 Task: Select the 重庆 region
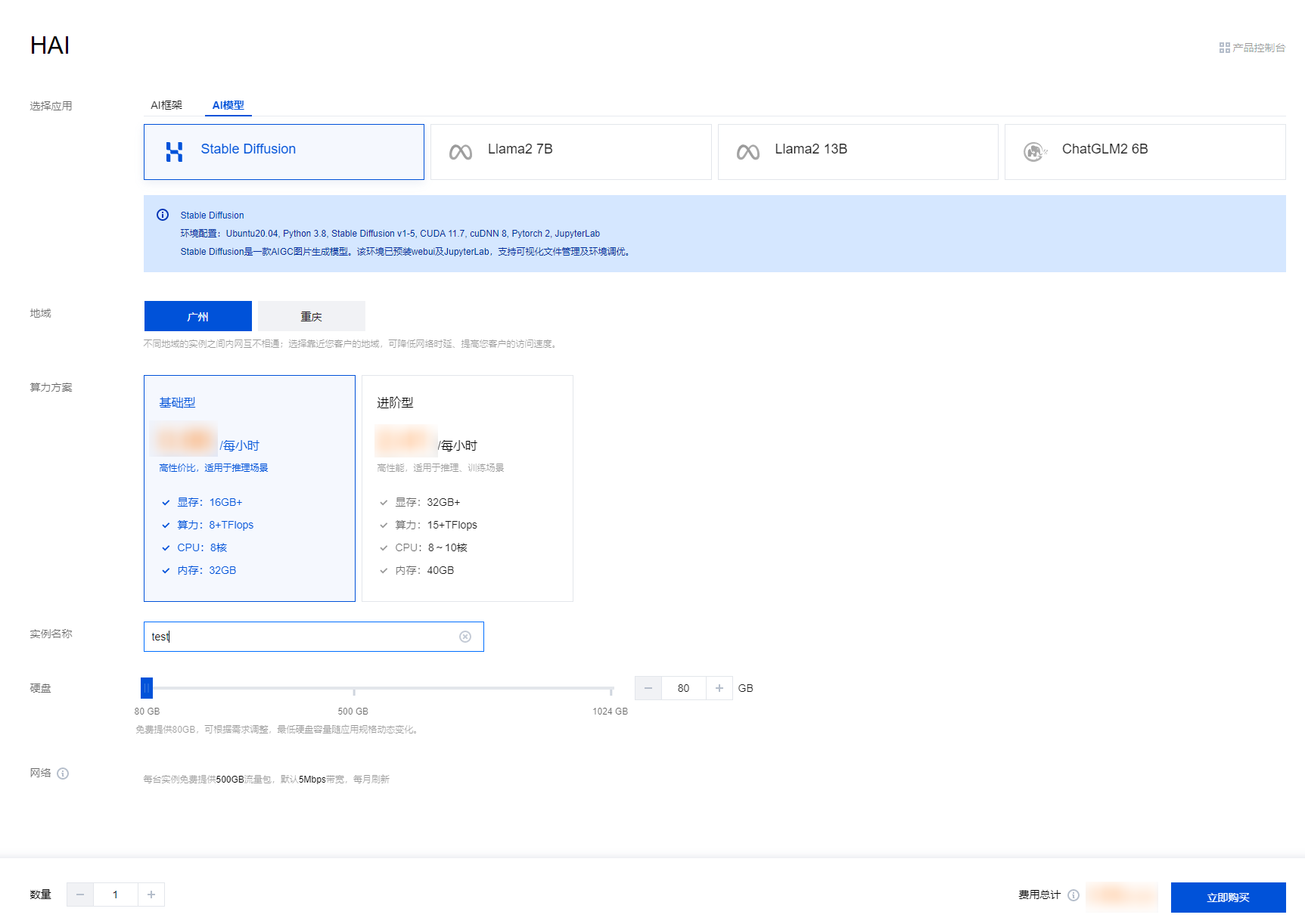point(312,316)
